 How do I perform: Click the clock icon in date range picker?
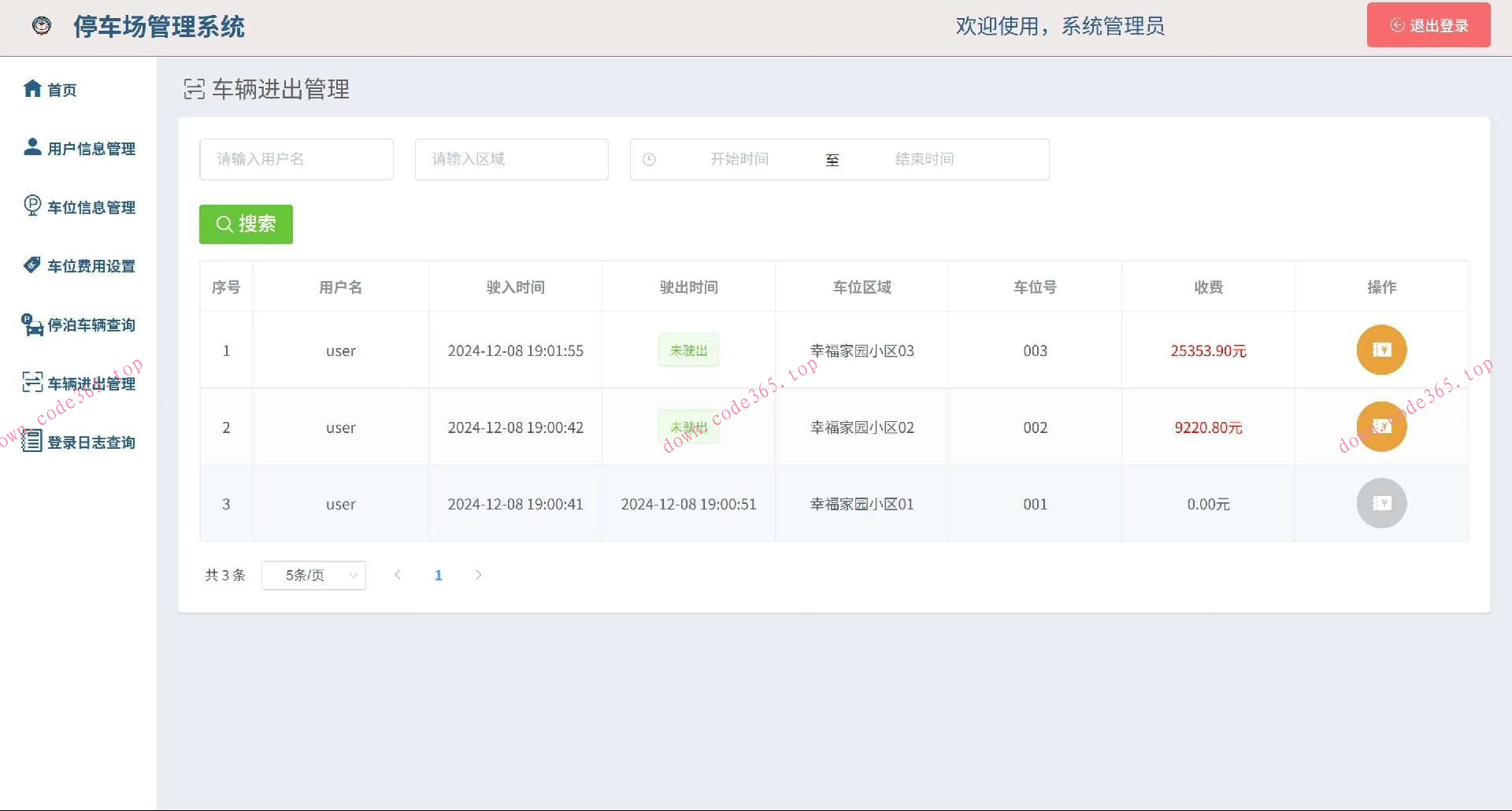tap(650, 160)
